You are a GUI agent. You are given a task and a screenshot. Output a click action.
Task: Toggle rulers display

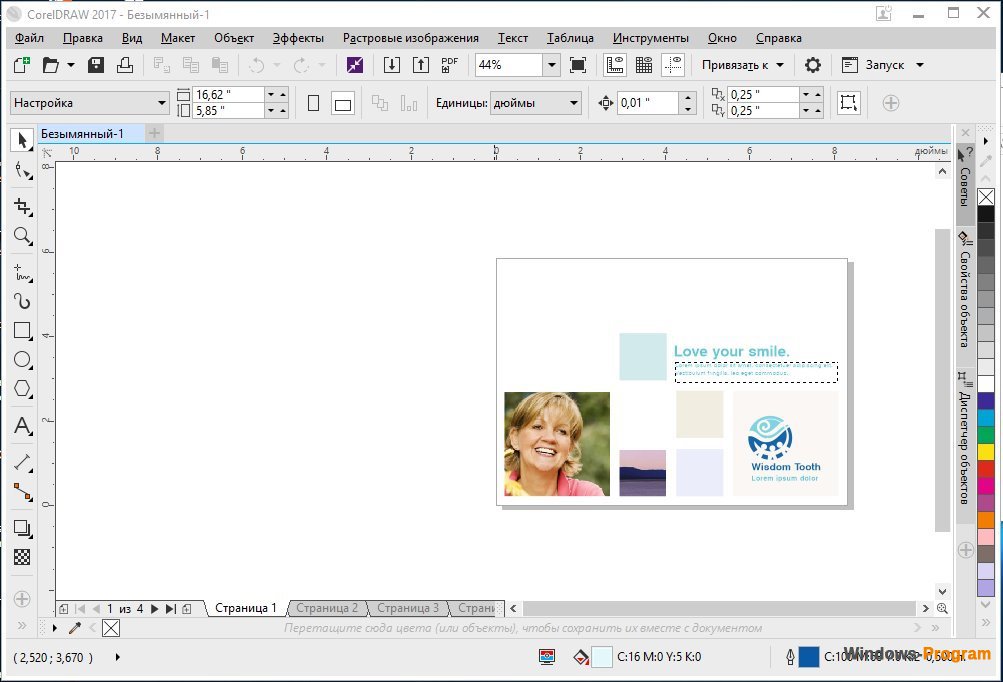615,65
